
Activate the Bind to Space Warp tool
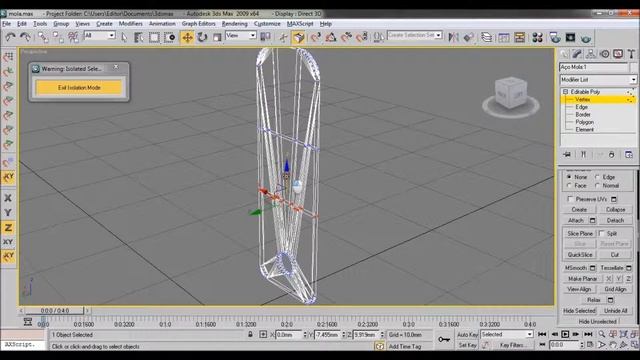pyautogui.click(x=73, y=38)
